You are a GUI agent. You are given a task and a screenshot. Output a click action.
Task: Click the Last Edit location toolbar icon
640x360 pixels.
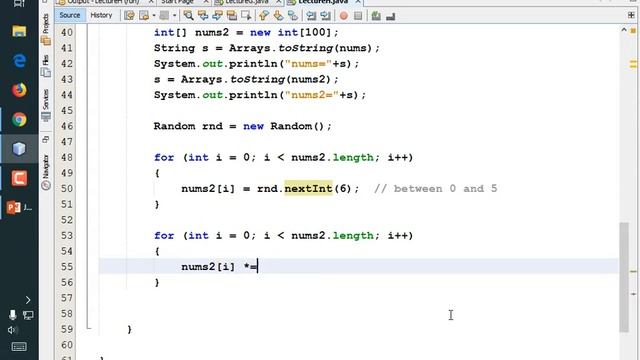(129, 16)
